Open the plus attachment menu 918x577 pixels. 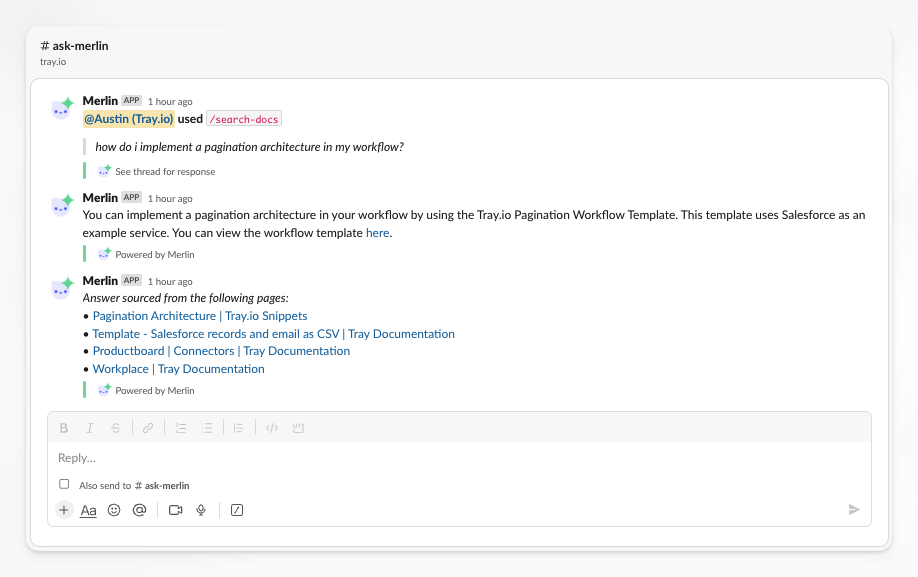64,510
